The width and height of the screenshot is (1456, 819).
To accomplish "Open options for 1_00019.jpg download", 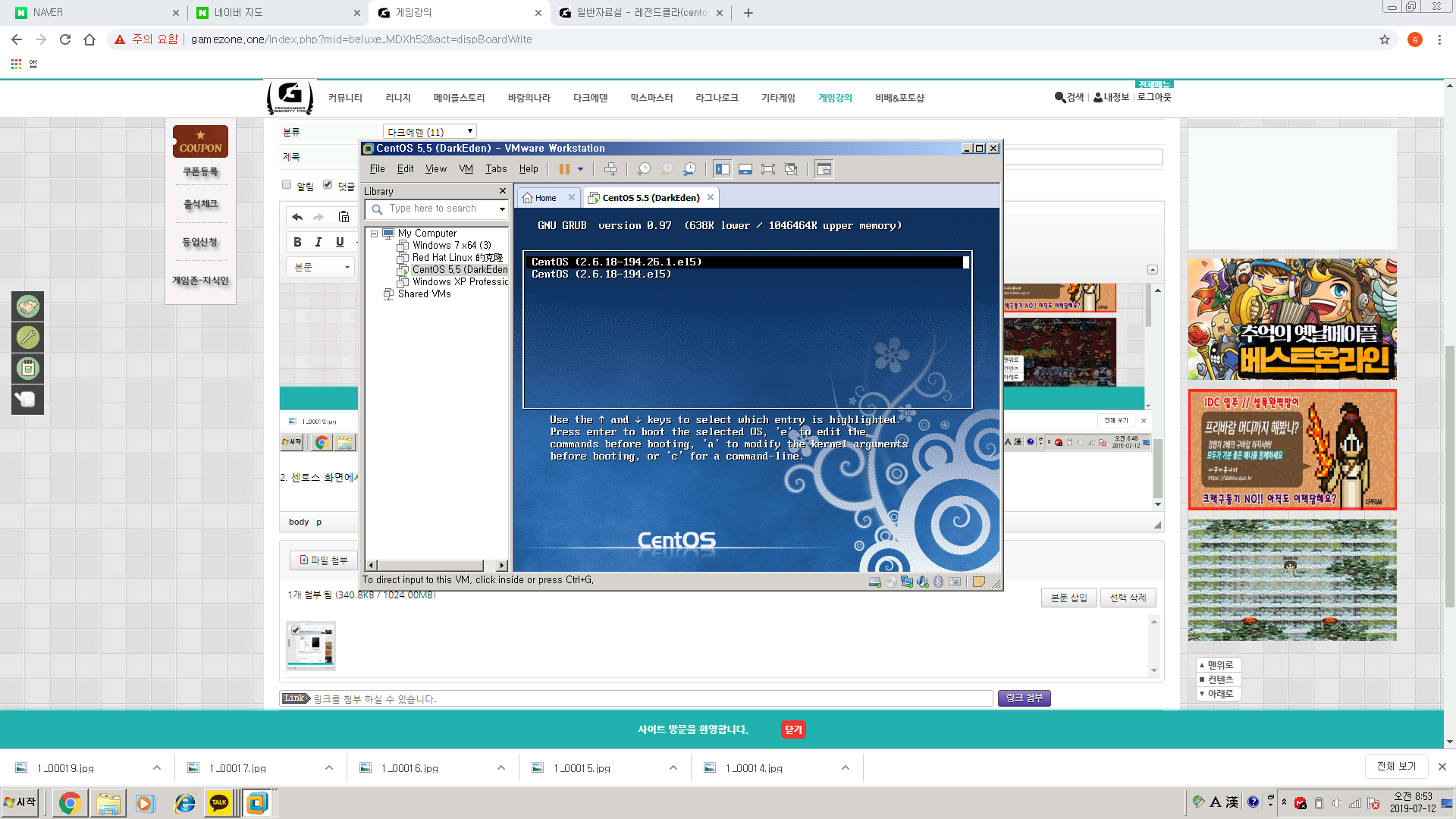I will tap(156, 767).
